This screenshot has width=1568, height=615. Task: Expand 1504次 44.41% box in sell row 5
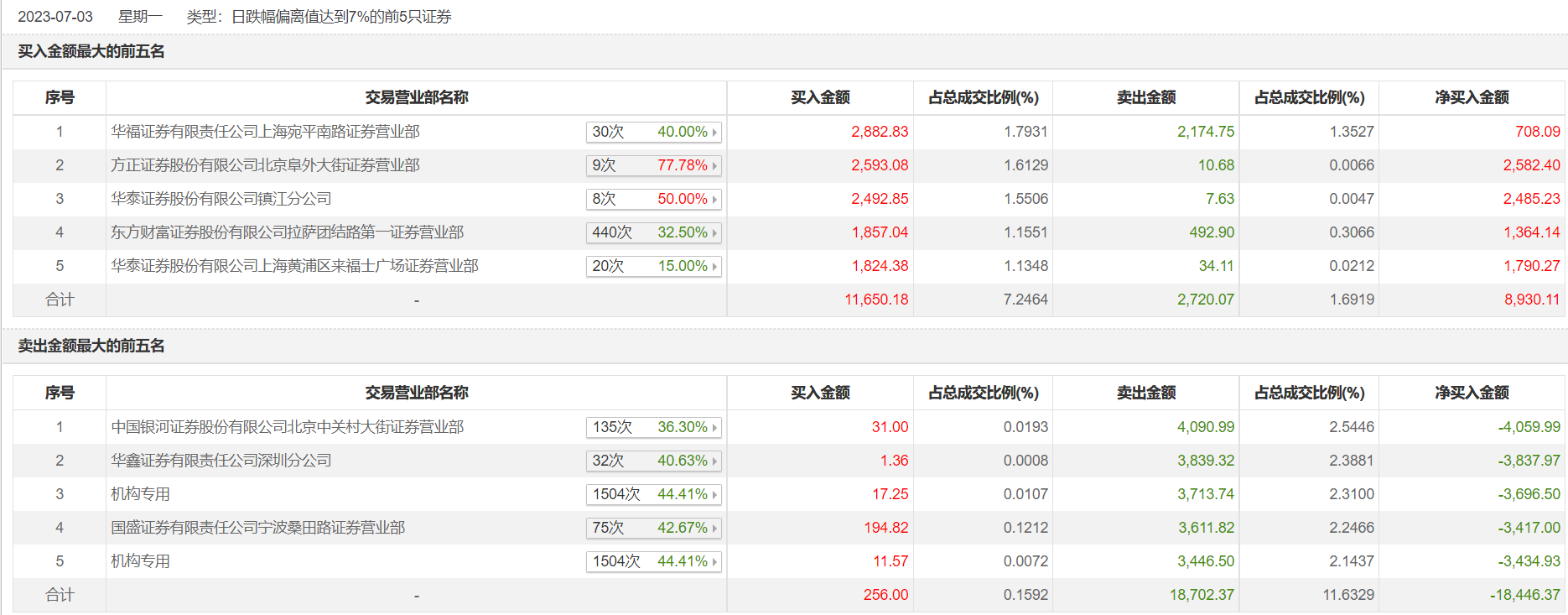(654, 561)
